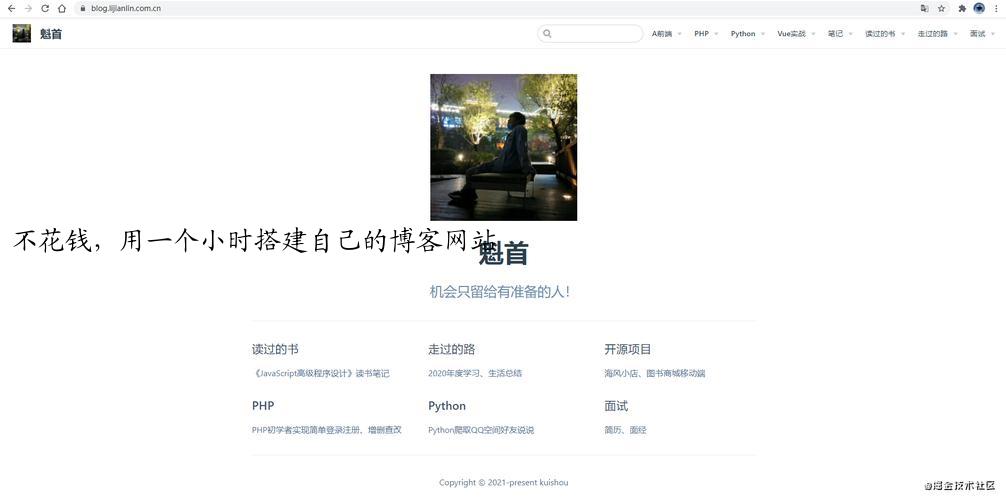This screenshot has height=500, width=1006.
Task: Expand the Vue实战 nav dropdown
Action: 796,33
